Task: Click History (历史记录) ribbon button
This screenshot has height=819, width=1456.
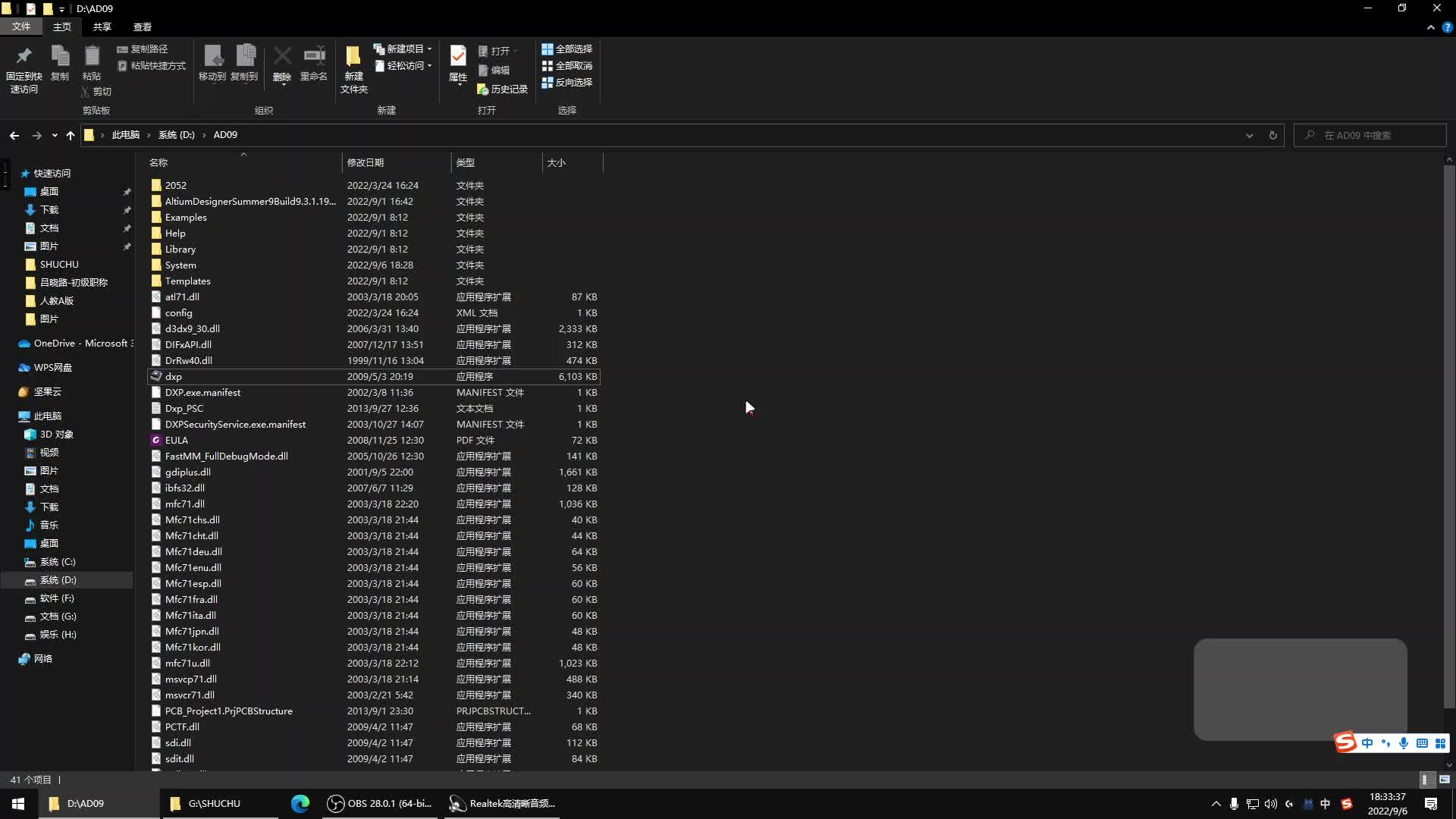Action: pos(502,89)
